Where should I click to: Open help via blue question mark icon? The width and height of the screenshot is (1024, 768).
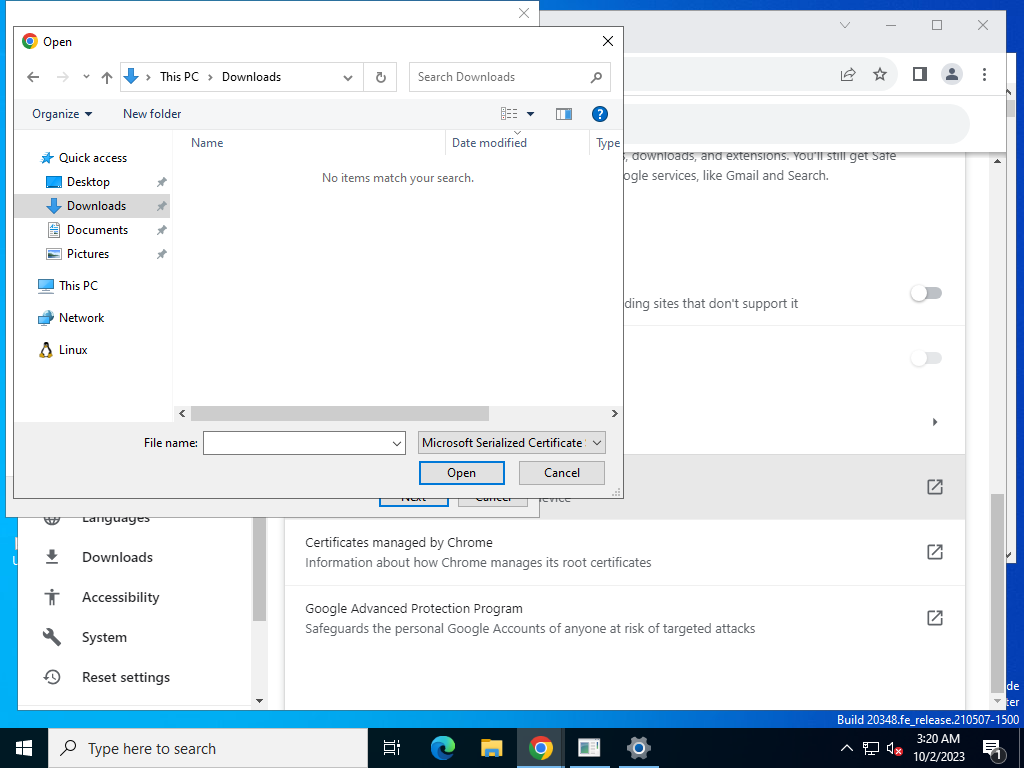600,114
